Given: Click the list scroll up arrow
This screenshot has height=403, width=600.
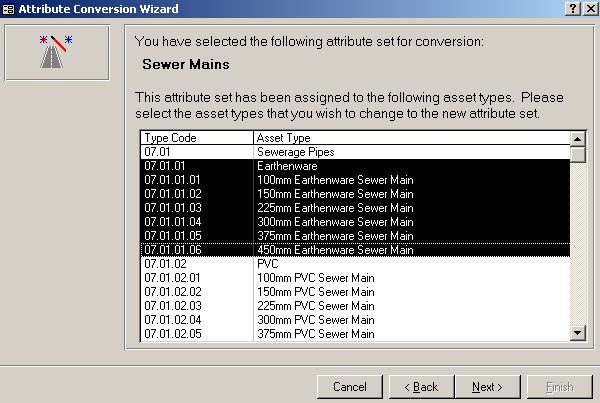Looking at the screenshot, I should point(577,139).
